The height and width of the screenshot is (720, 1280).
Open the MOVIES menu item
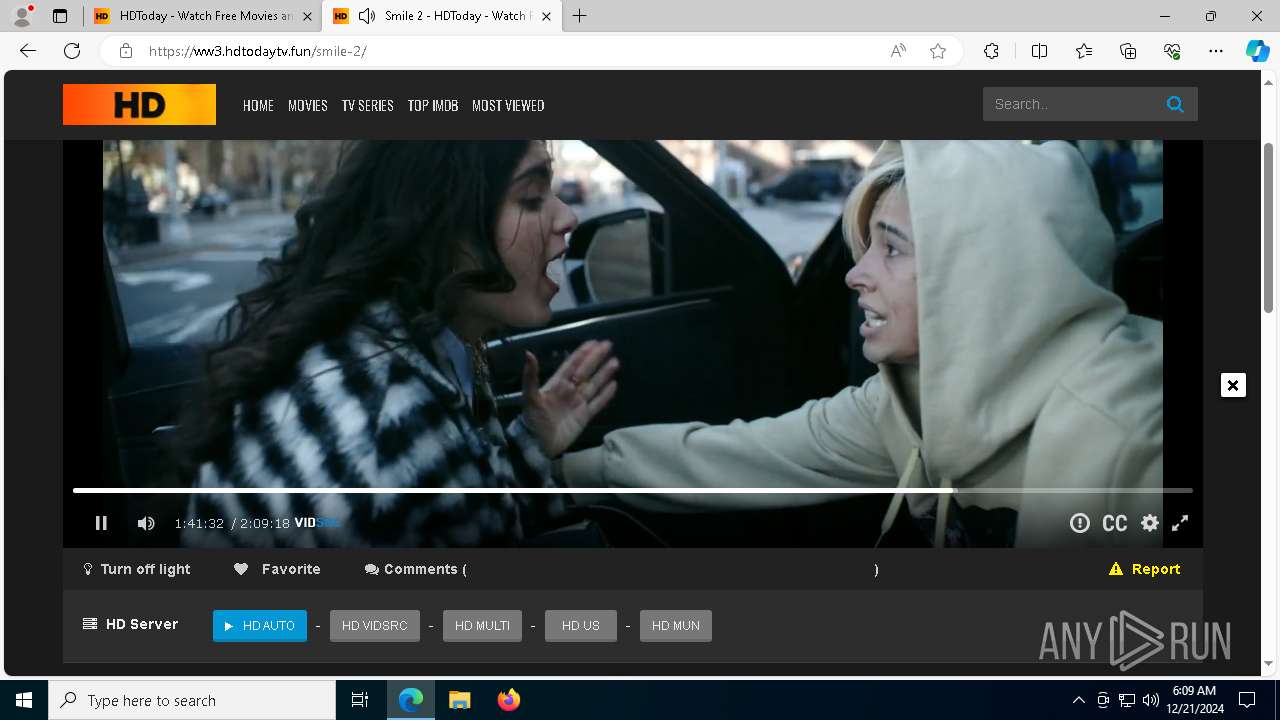coord(308,105)
